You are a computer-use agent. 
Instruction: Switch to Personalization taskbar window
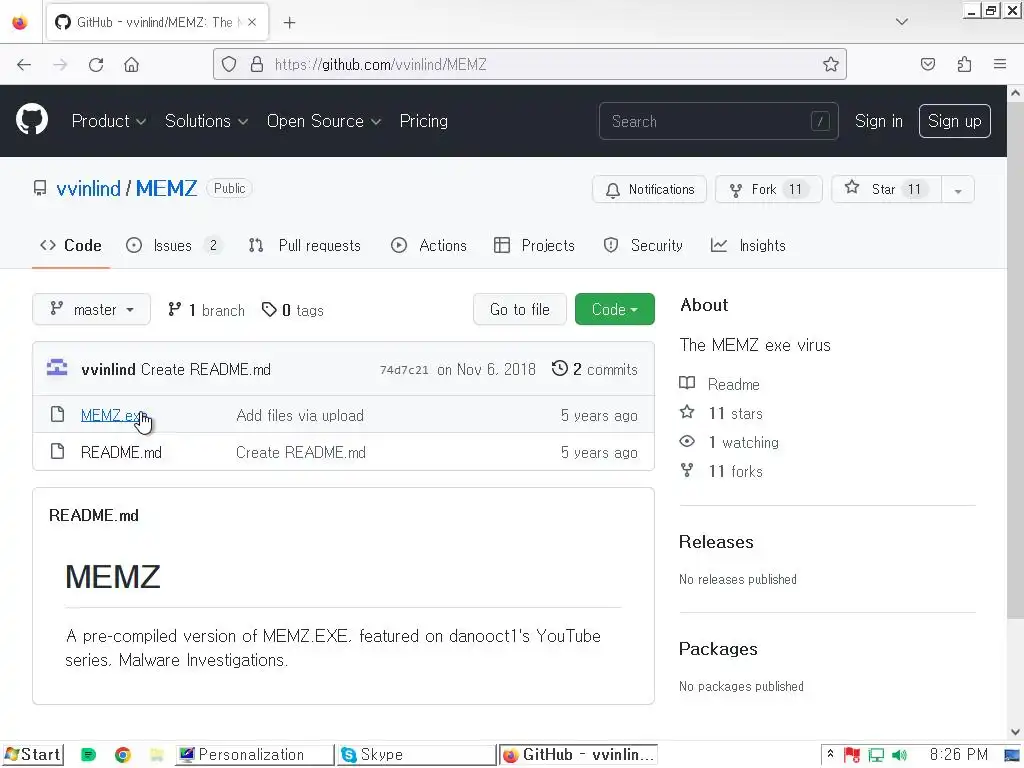(255, 755)
